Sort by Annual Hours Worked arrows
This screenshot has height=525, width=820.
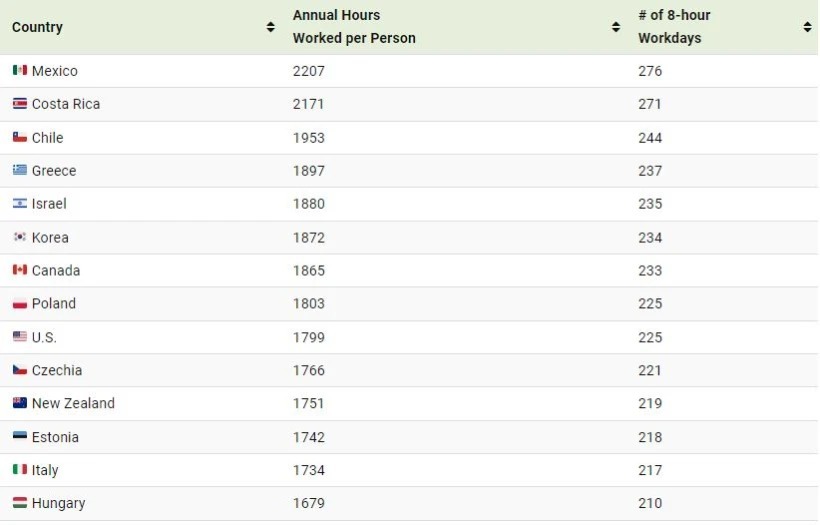616,27
